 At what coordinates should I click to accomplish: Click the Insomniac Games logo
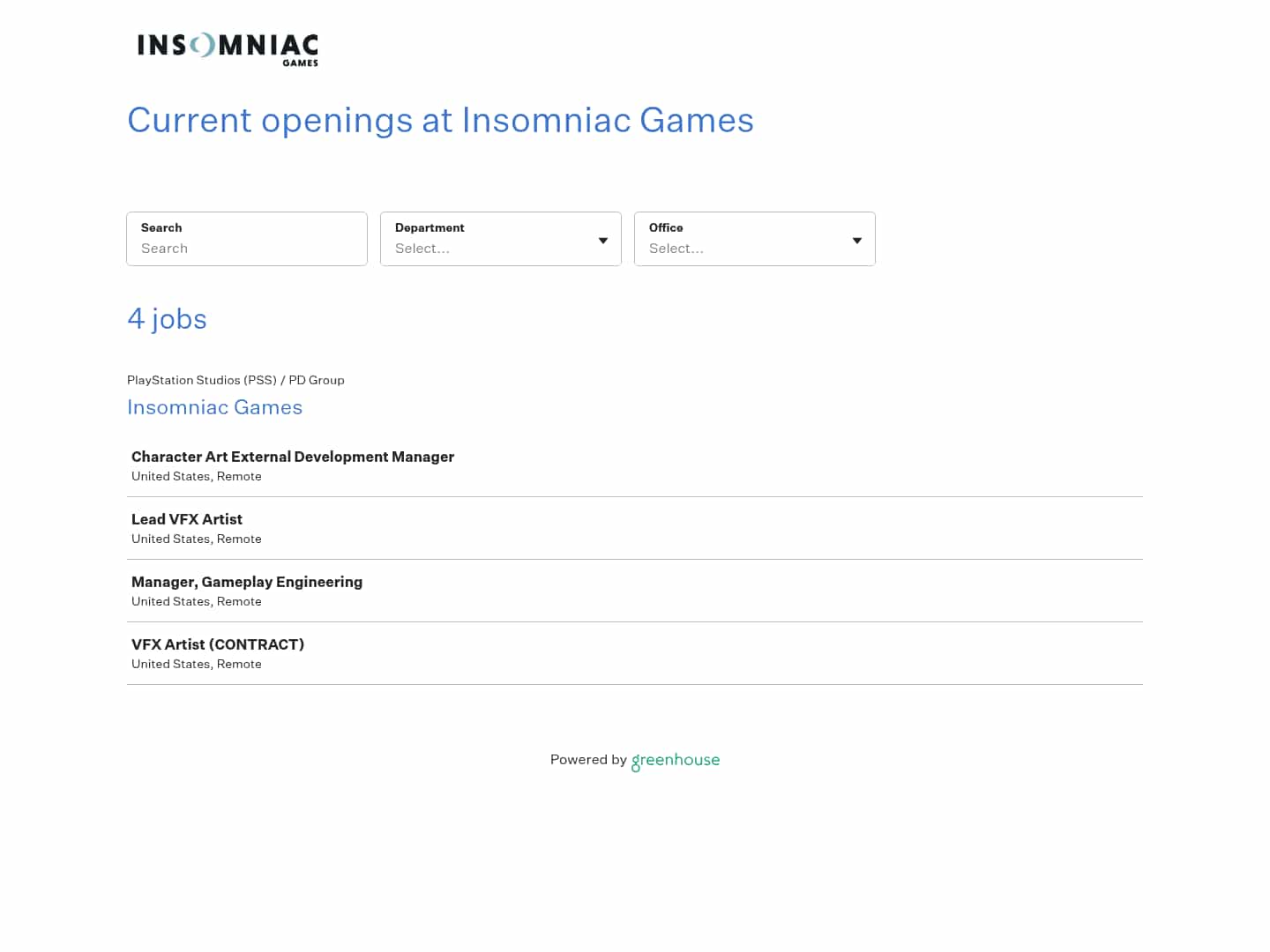tap(228, 49)
